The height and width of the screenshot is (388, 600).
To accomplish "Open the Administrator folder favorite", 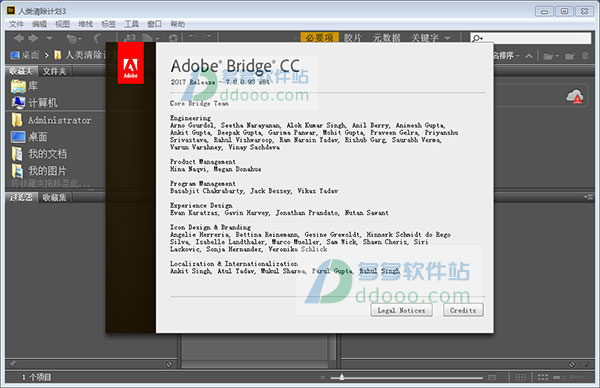I will coord(51,120).
